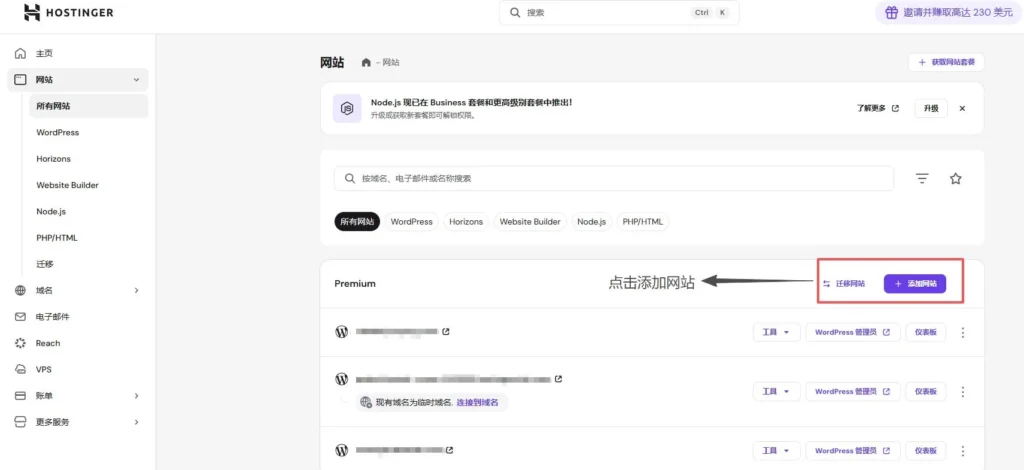
Task: Open kebab menu of third website row
Action: point(963,451)
